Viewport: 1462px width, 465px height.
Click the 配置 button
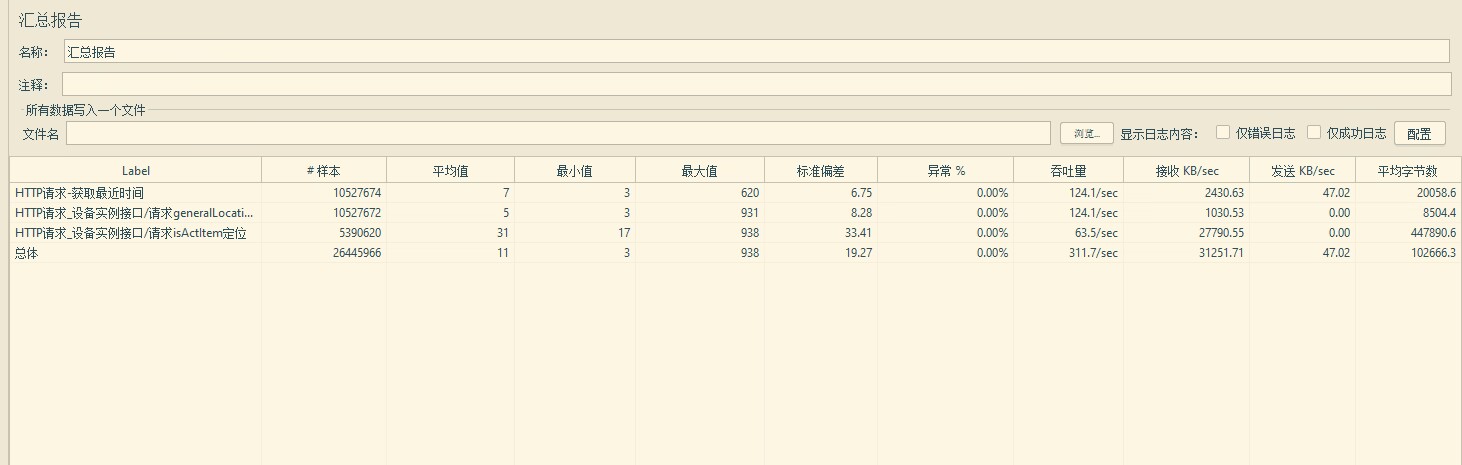1419,133
